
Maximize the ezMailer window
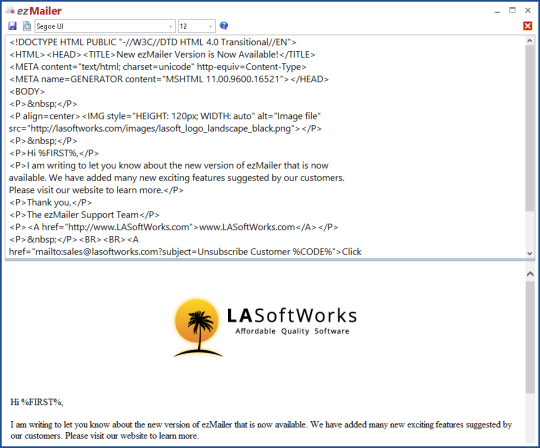pos(512,11)
